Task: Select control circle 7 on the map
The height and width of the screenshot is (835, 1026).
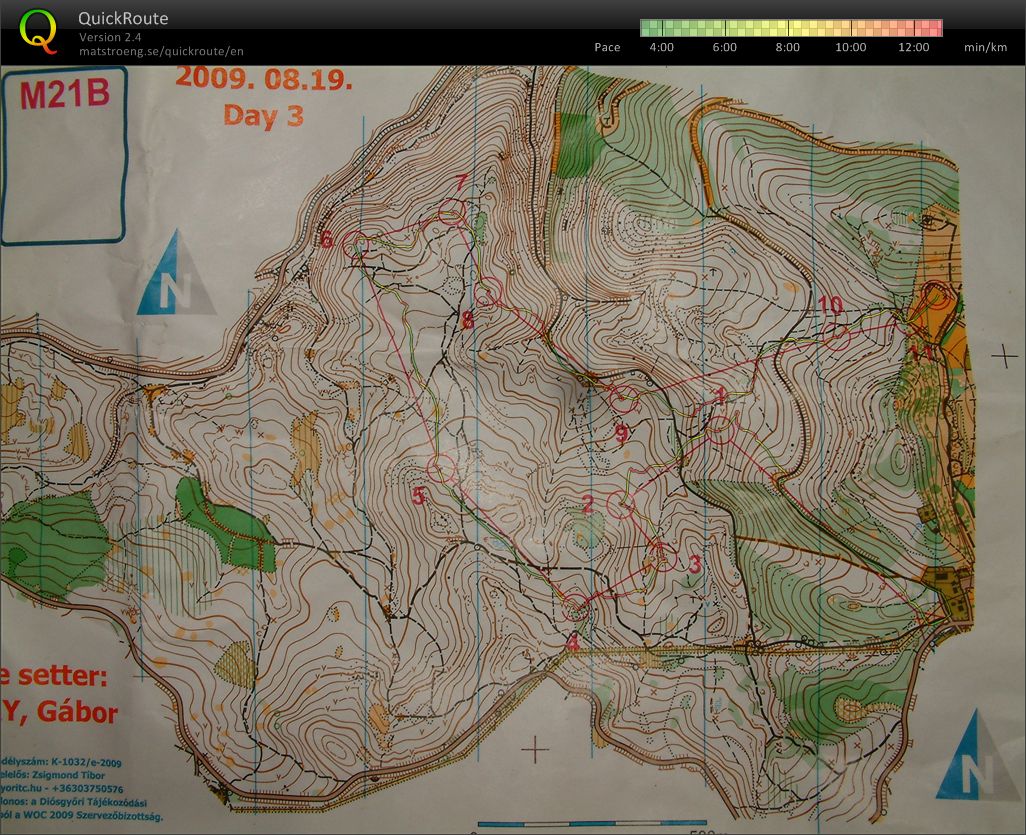Action: click(x=452, y=211)
